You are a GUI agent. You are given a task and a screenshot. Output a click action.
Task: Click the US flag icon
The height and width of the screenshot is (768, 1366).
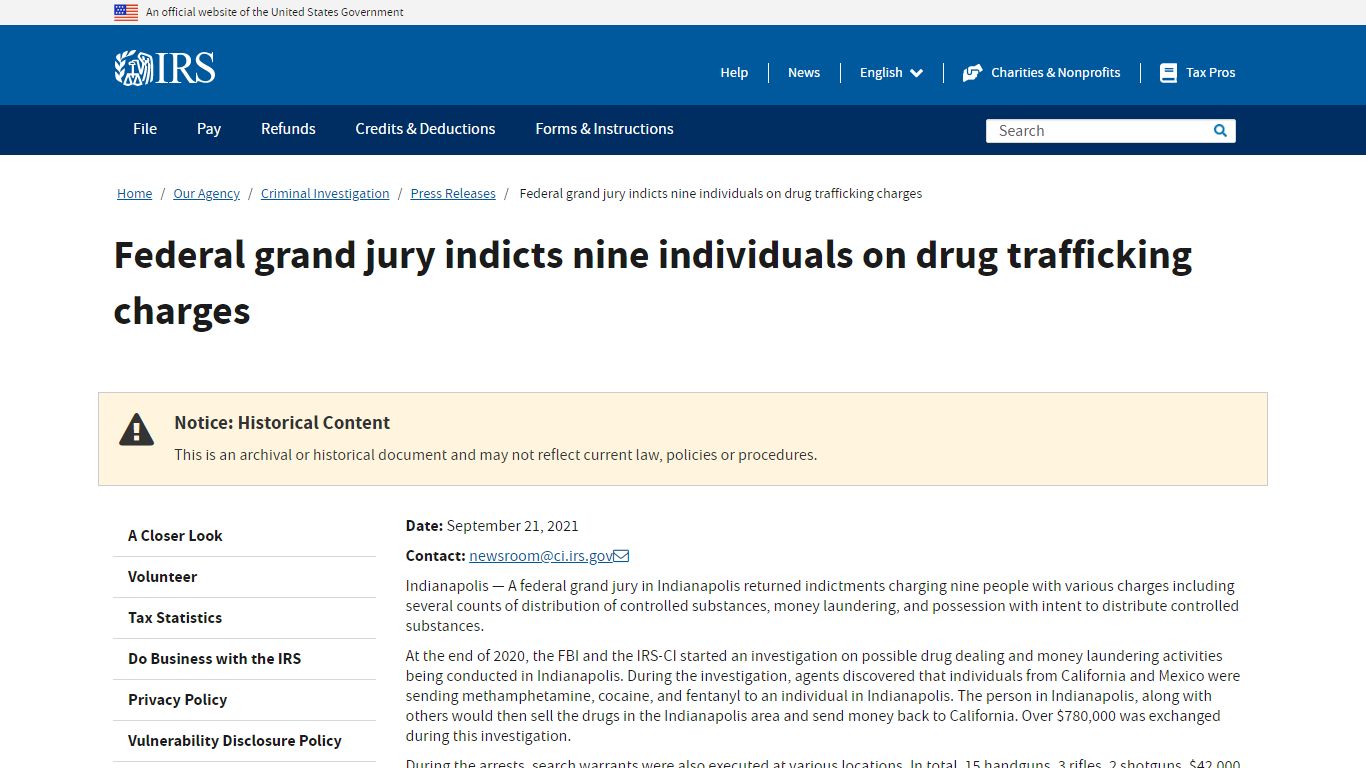(x=126, y=12)
